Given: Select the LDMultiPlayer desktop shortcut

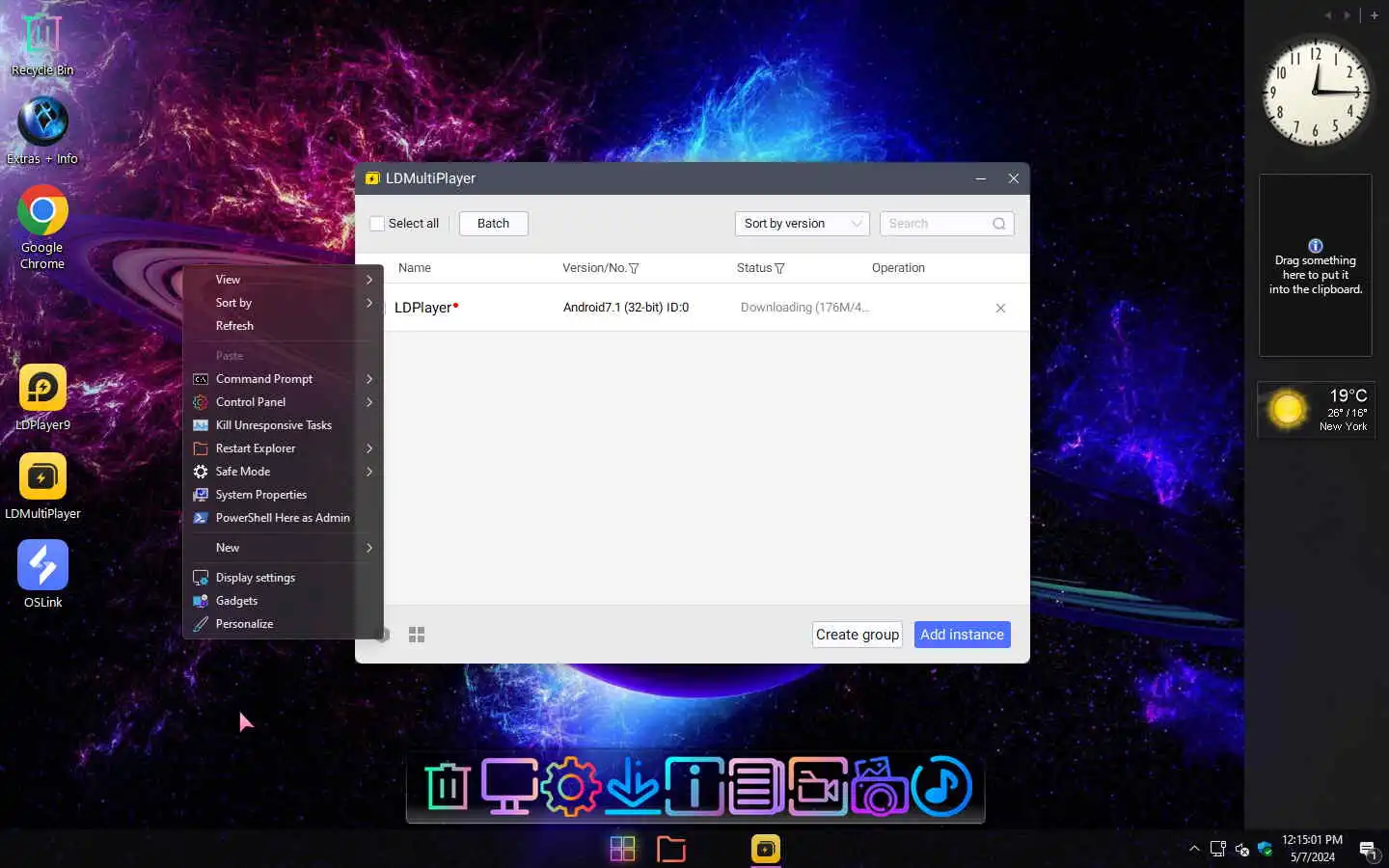Looking at the screenshot, I should point(42,486).
